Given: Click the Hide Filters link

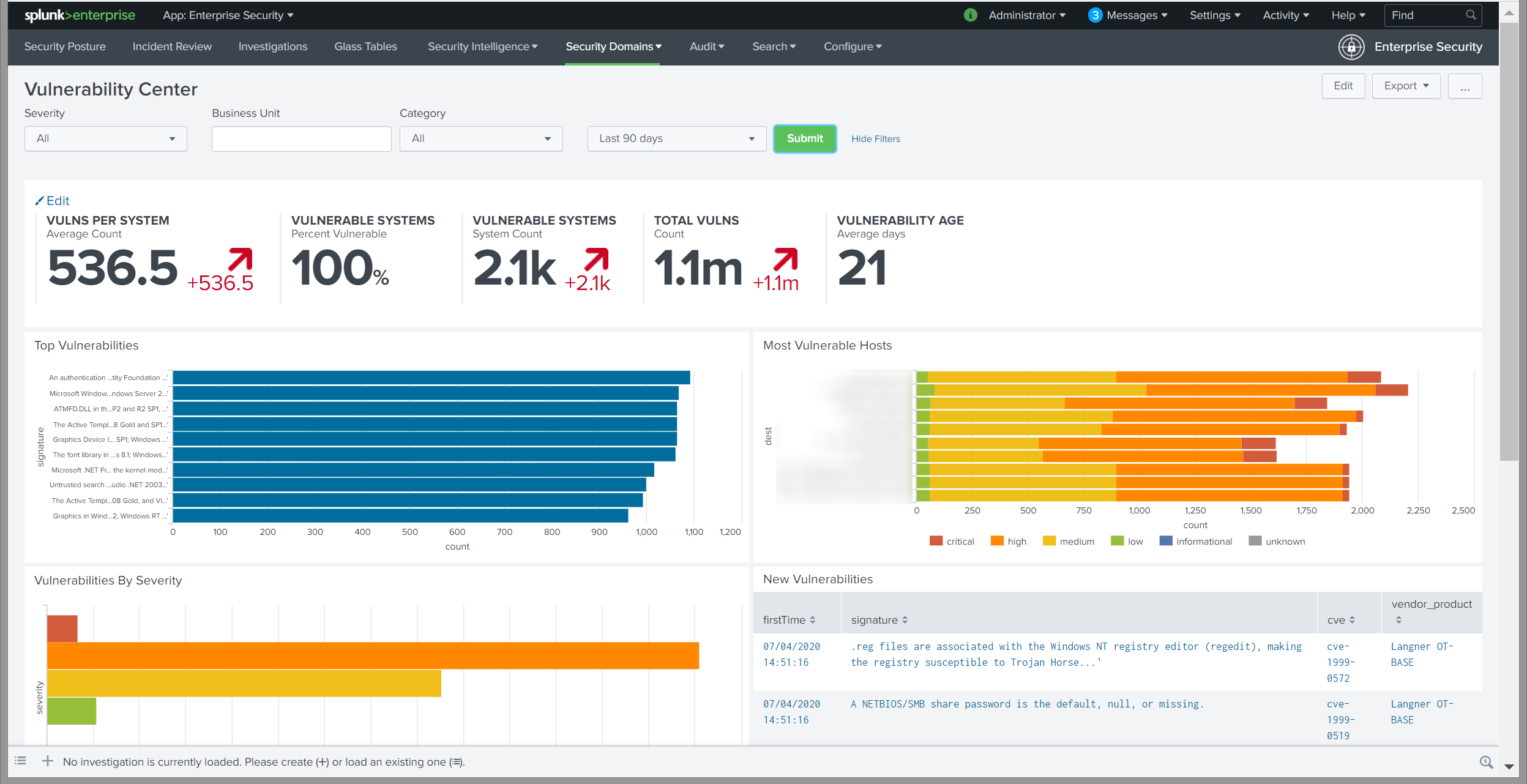Looking at the screenshot, I should 876,139.
